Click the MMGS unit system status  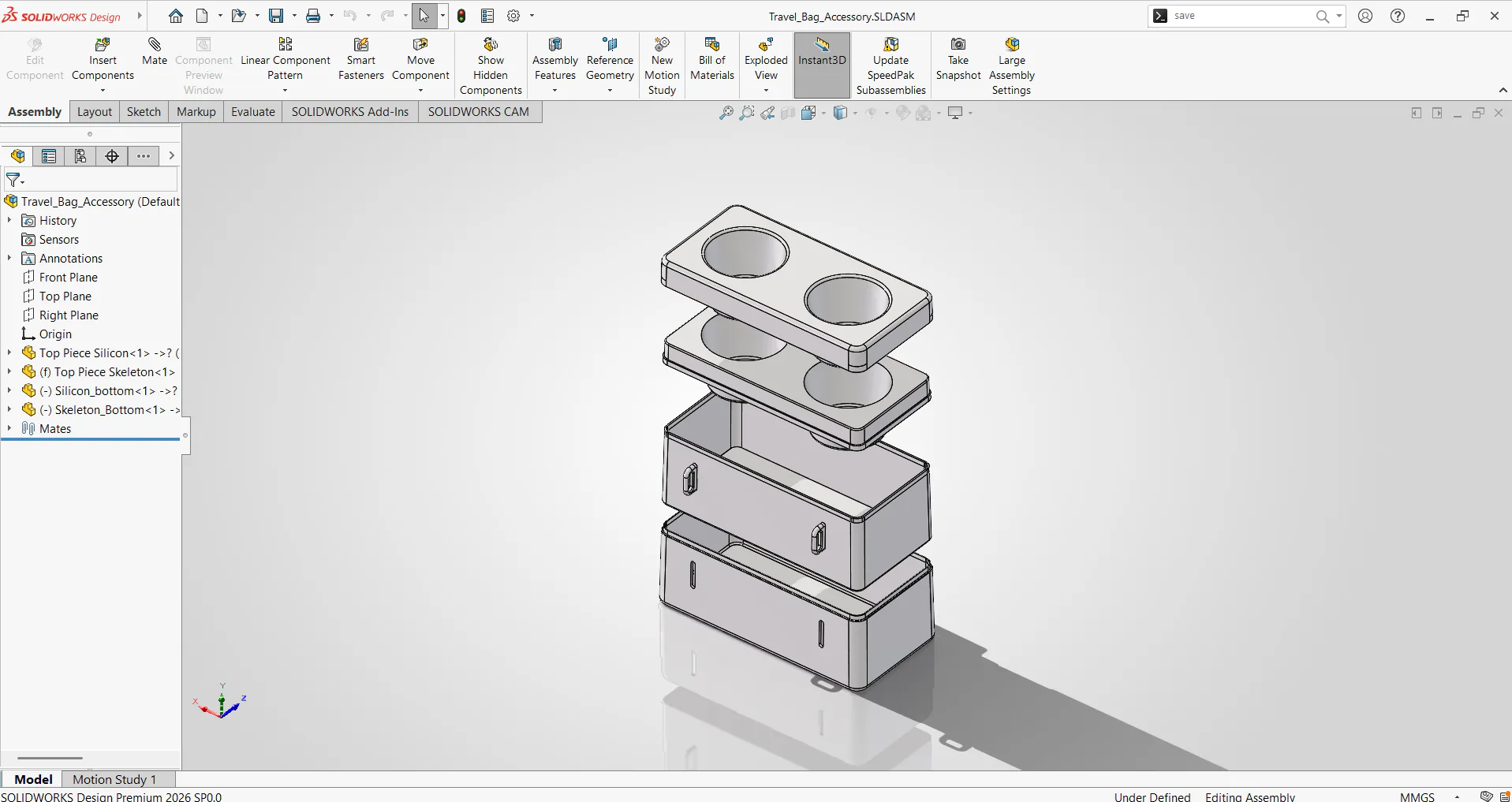1417,796
